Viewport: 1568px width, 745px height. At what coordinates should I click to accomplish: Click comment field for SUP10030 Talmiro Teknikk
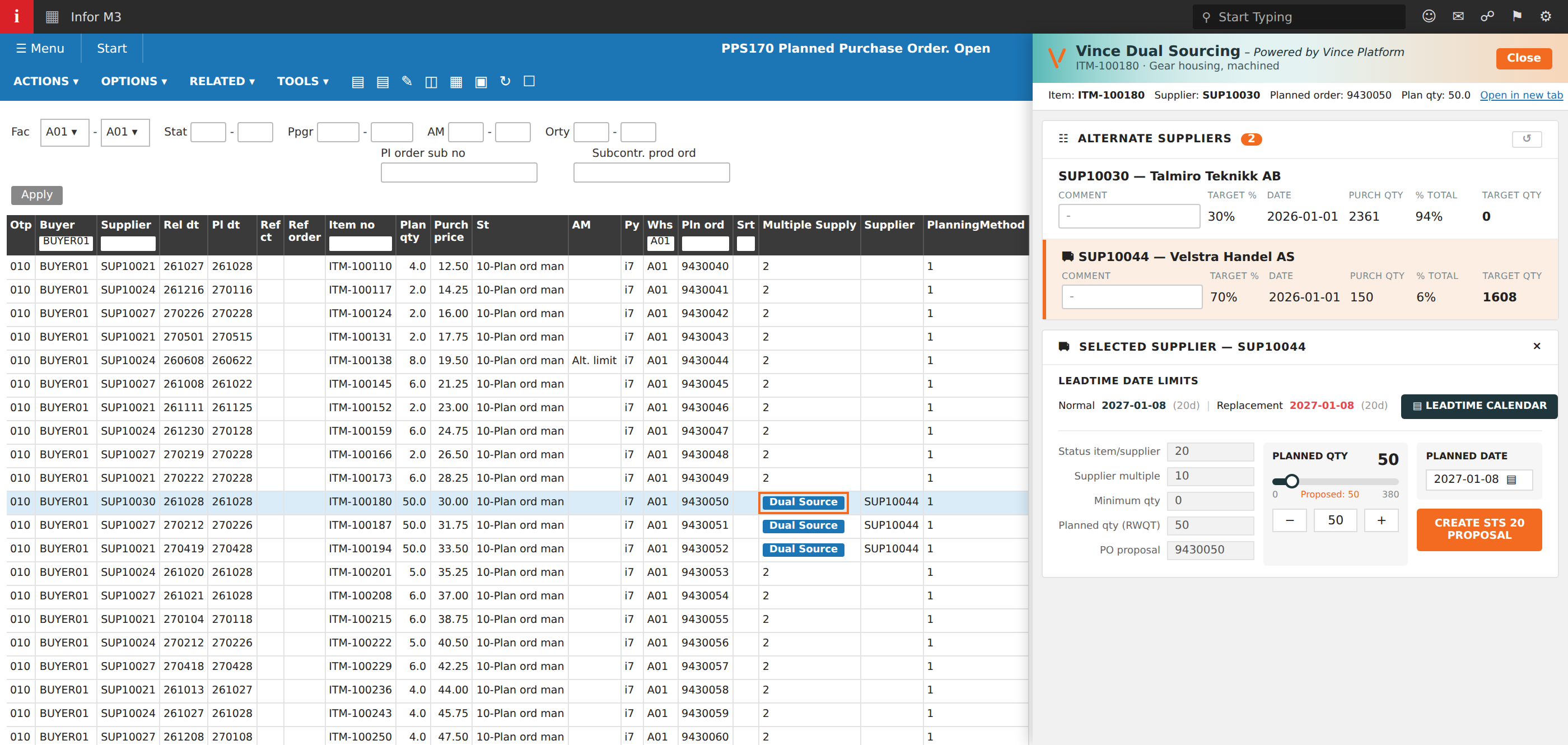point(1129,216)
